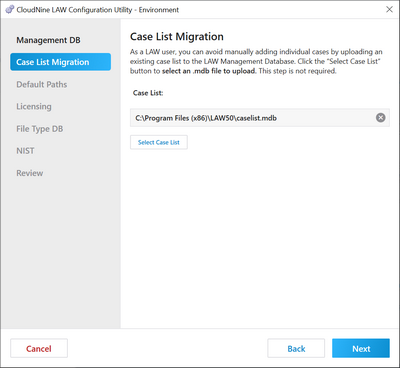Jump to the Review step

coord(30,173)
